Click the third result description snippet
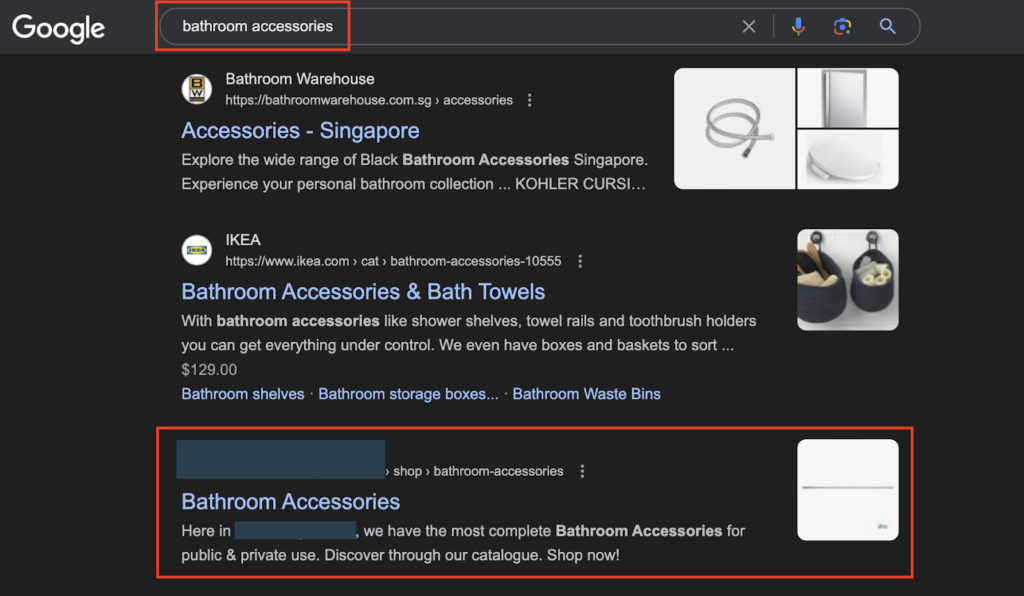This screenshot has height=596, width=1024. tap(463, 543)
